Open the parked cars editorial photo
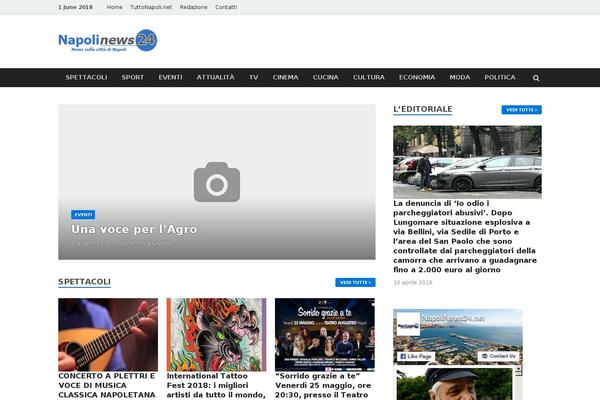This screenshot has width=600, height=400. pyautogui.click(x=467, y=162)
